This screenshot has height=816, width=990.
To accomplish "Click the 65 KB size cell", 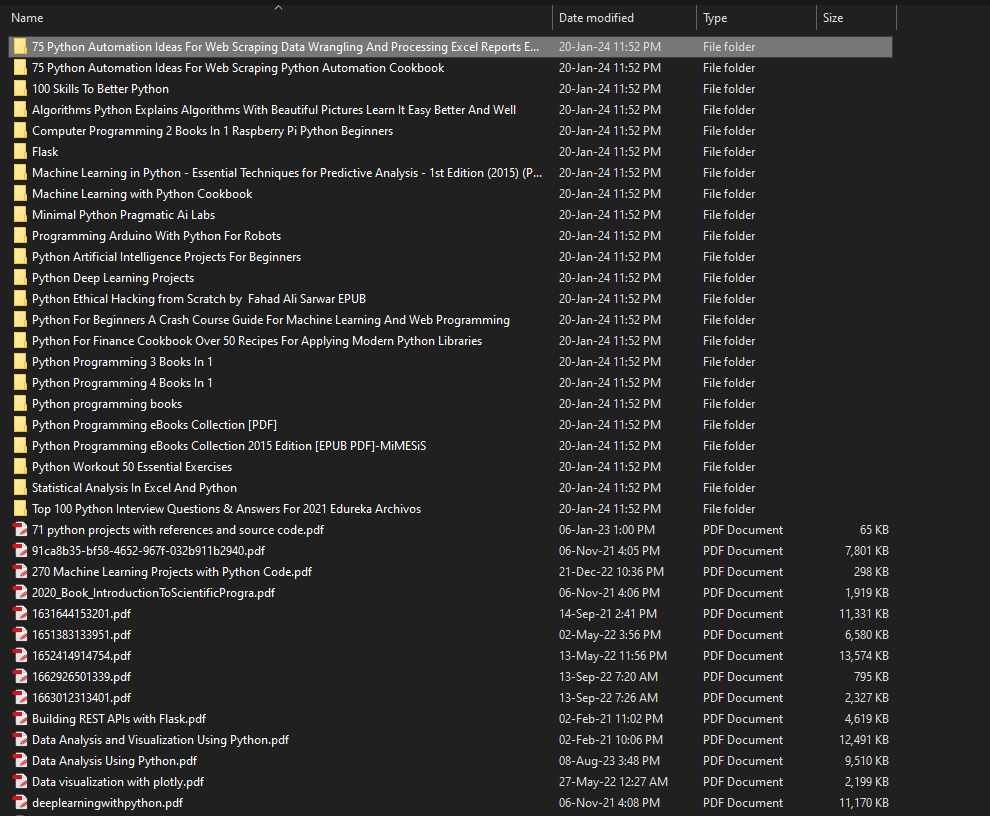I will click(874, 529).
